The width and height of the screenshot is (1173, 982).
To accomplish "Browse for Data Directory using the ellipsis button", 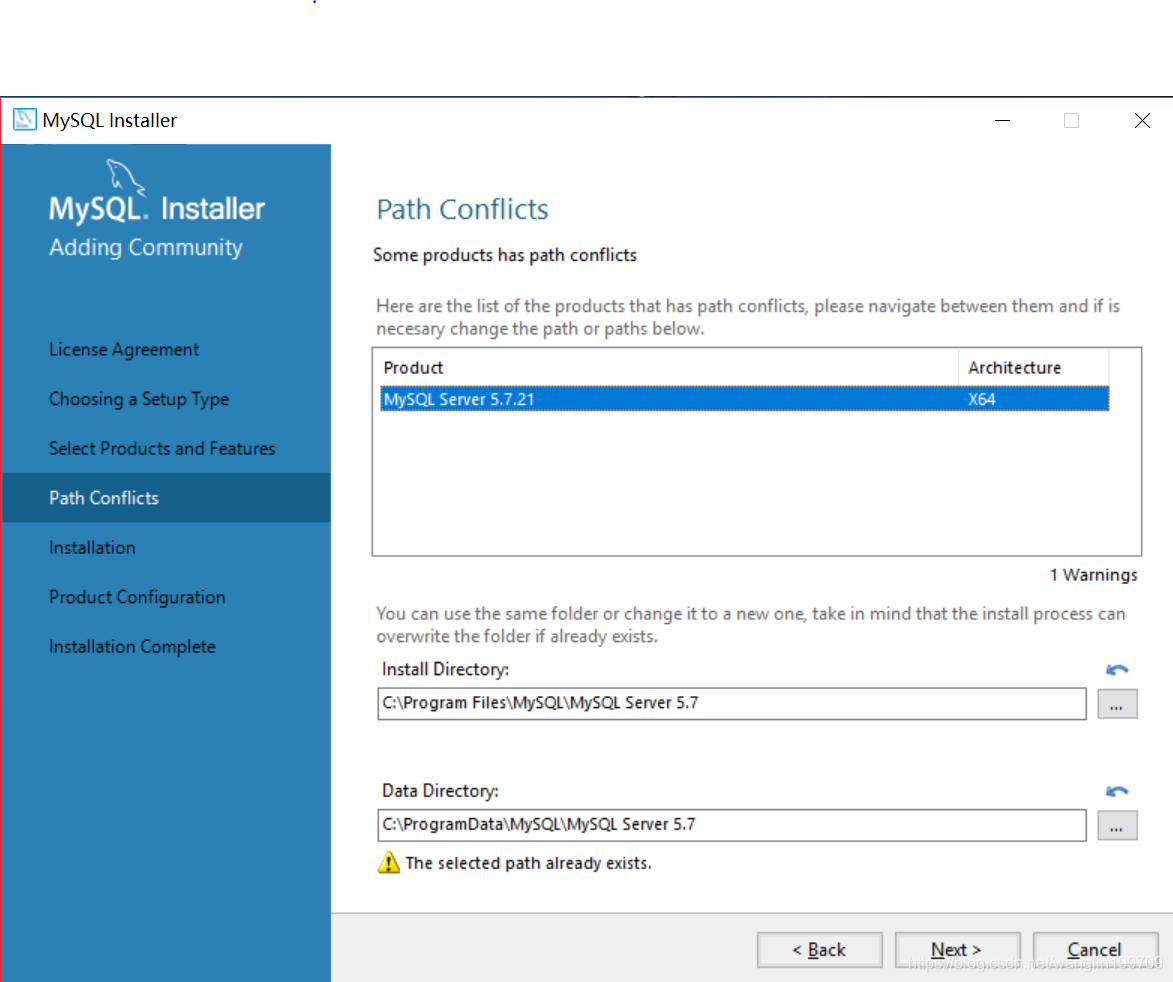I will [1117, 826].
